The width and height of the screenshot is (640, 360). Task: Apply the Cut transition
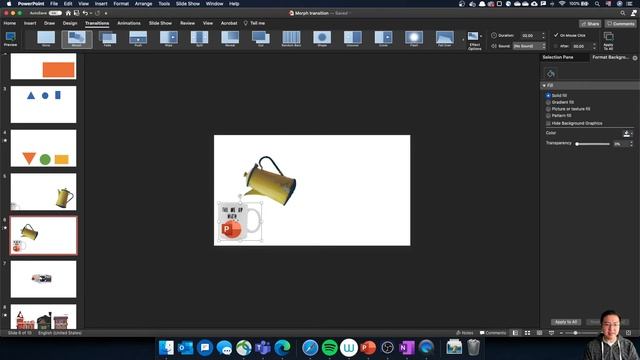point(260,39)
